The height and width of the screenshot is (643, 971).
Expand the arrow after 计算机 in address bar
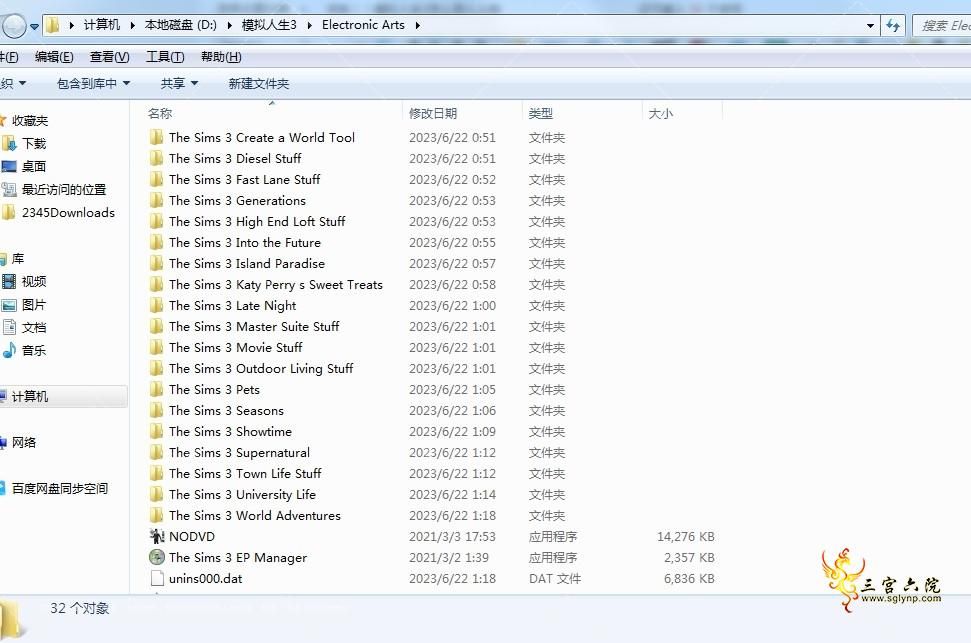point(133,25)
